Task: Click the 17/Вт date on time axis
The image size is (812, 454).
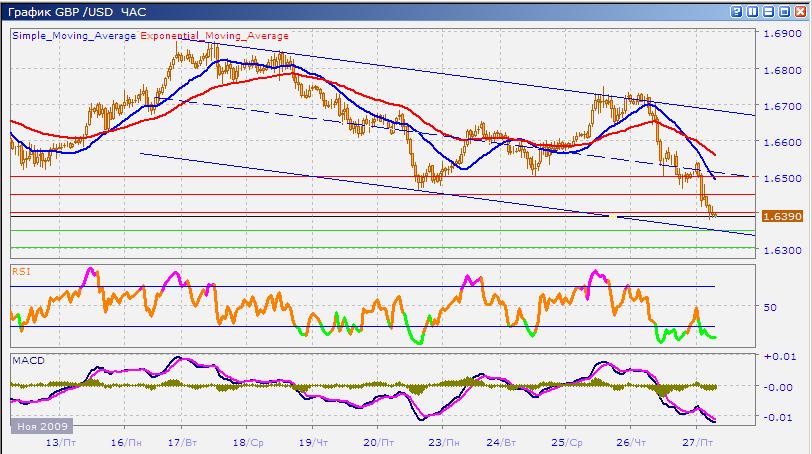Action: (x=180, y=440)
